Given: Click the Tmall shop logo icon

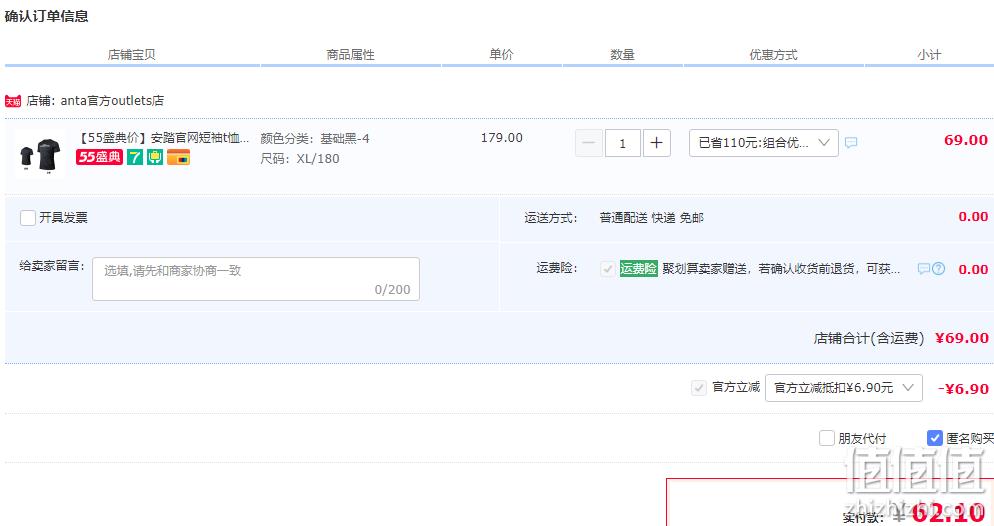Looking at the screenshot, I should pos(13,101).
